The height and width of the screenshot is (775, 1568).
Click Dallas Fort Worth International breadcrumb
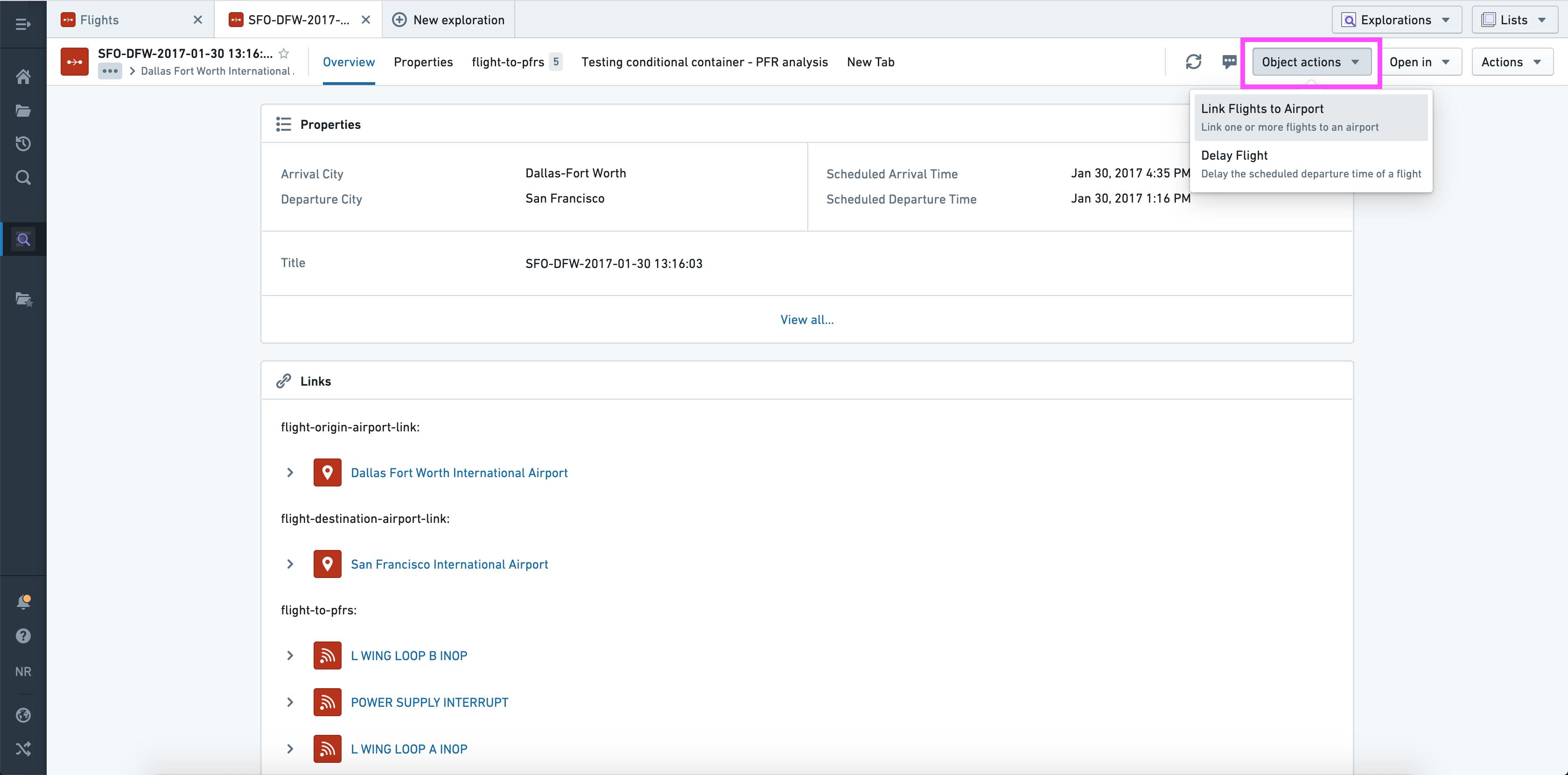point(217,71)
